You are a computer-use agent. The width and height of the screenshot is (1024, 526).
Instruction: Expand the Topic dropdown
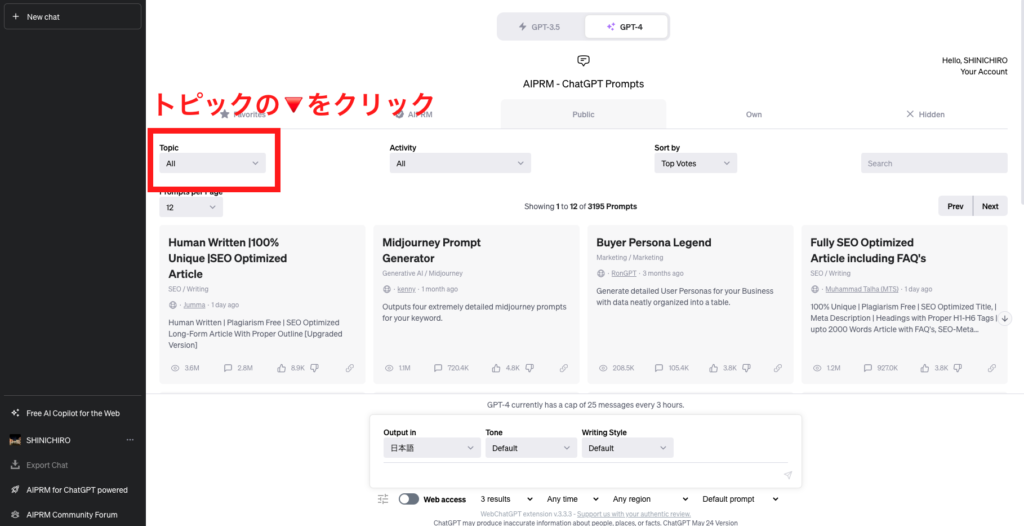[x=212, y=163]
